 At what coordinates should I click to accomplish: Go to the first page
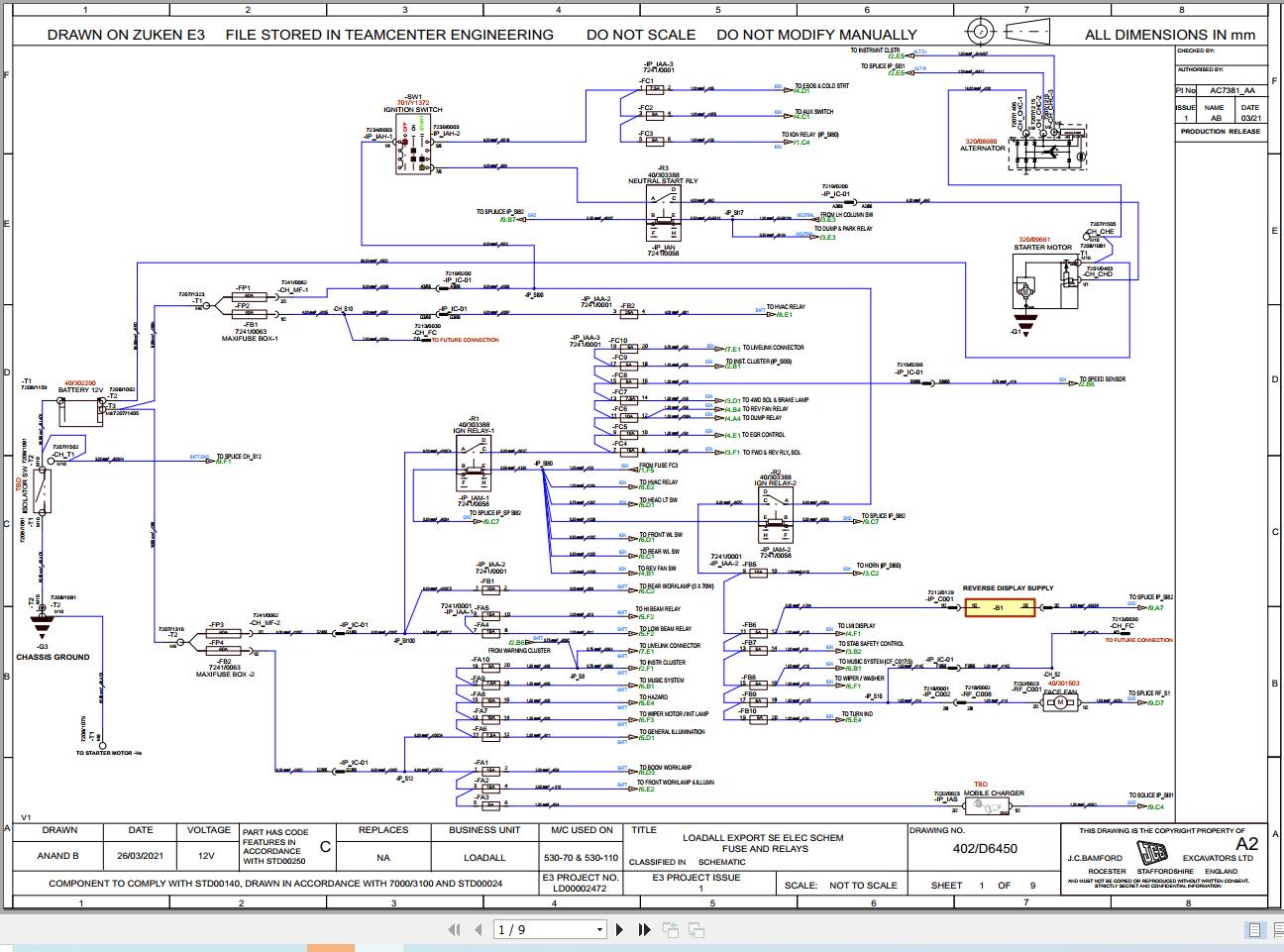pyautogui.click(x=455, y=929)
